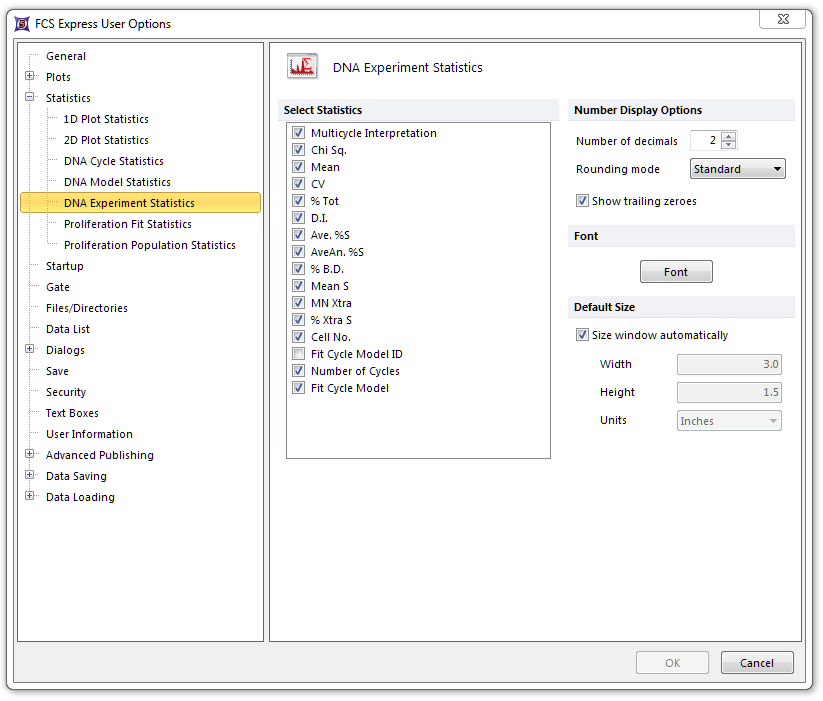Open the Rounding mode dropdown
Viewport: 823px width, 701px height.
click(x=738, y=169)
